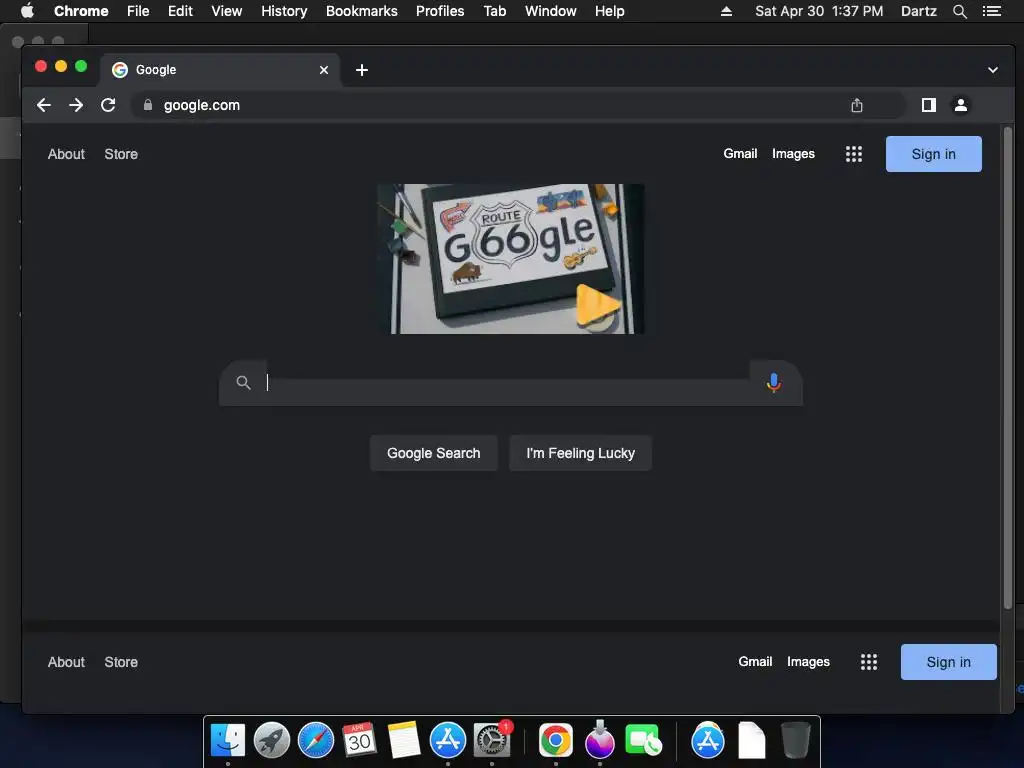This screenshot has width=1024, height=768.
Task: Open the upper About link
Action: (x=66, y=154)
